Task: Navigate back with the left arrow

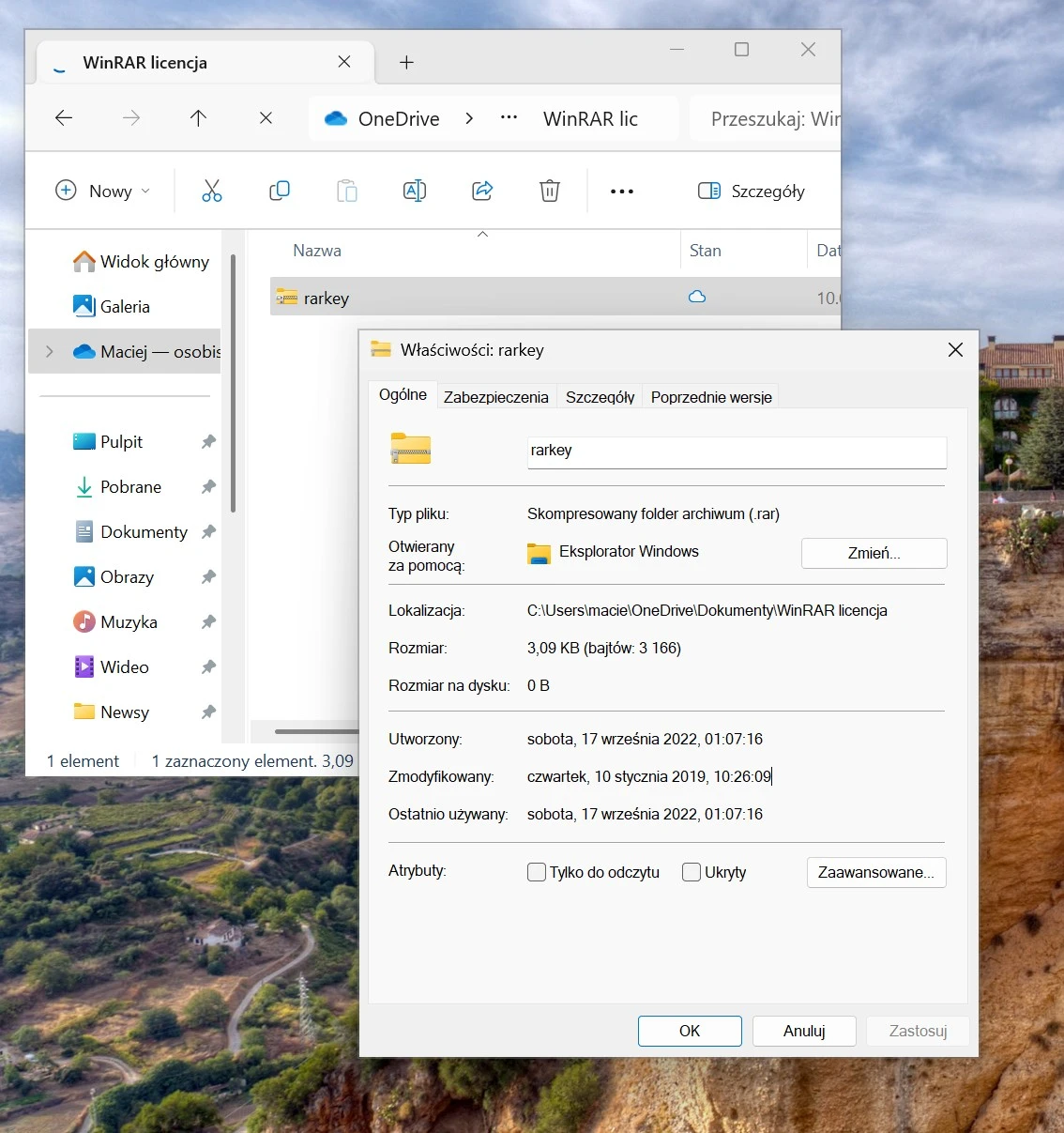Action: (64, 118)
